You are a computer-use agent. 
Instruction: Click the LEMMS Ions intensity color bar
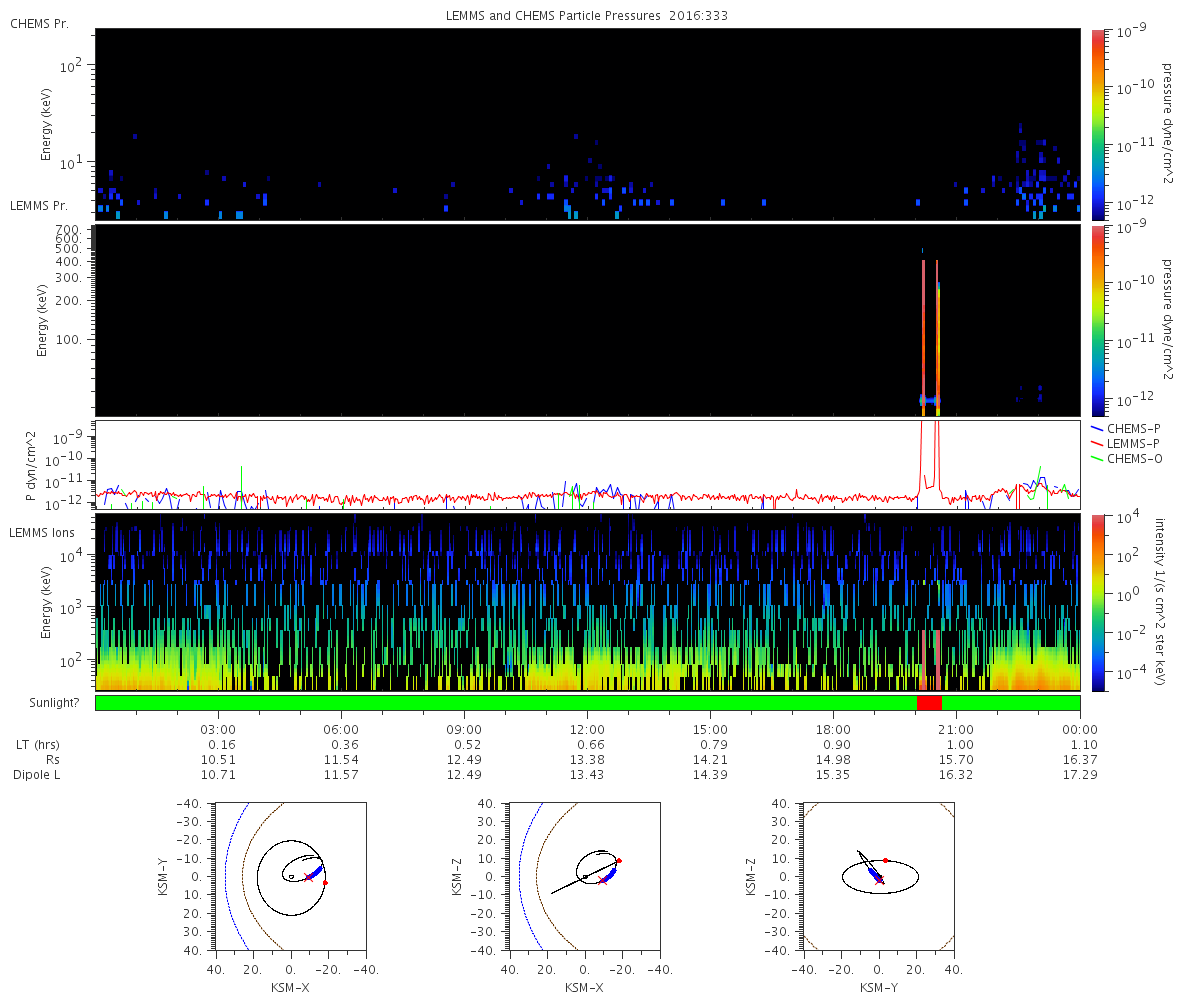coord(1099,603)
